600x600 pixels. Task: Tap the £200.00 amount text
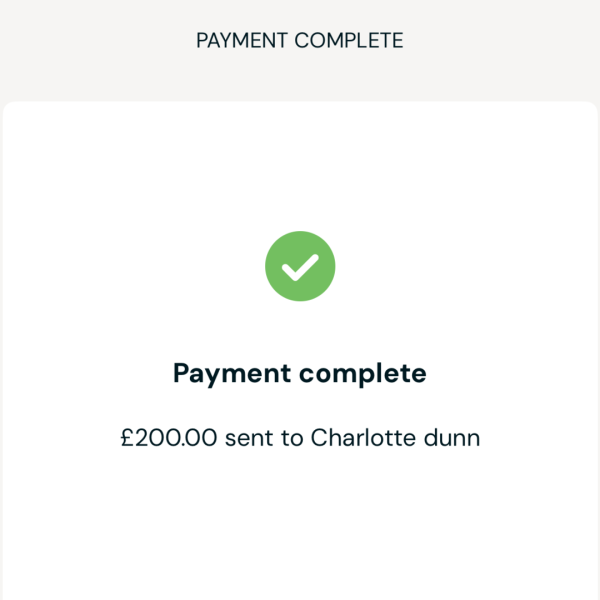click(x=169, y=437)
